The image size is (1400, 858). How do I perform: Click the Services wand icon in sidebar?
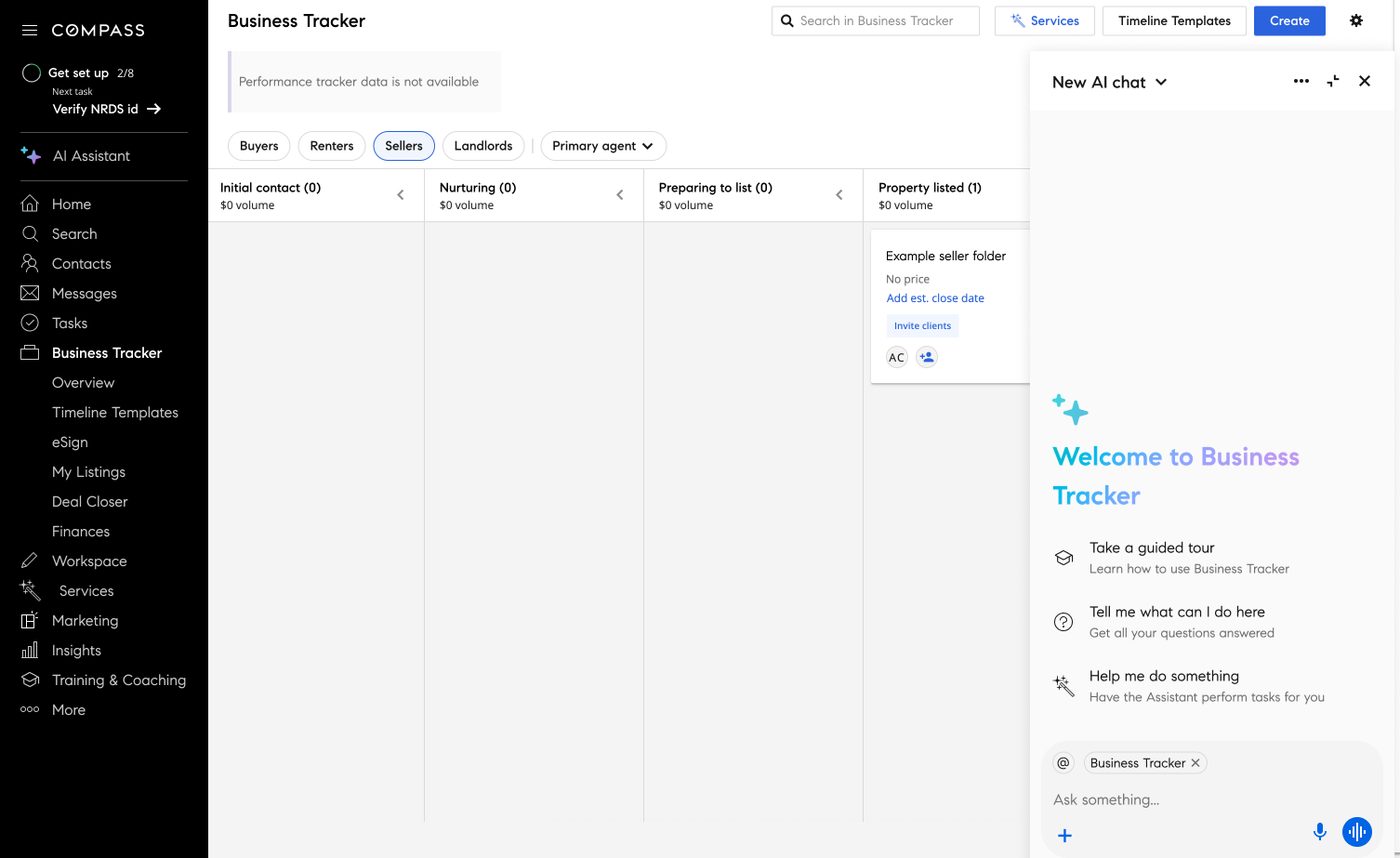pyautogui.click(x=30, y=591)
